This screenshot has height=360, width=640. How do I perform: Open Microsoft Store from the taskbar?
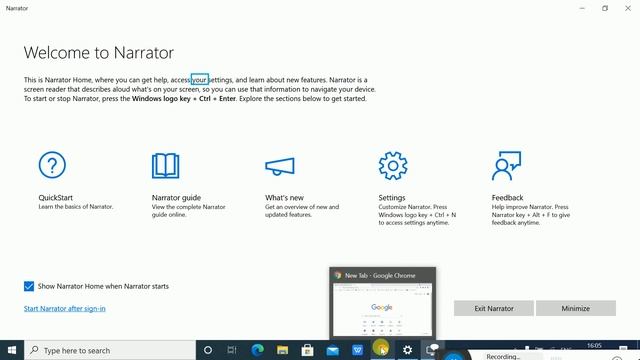(x=307, y=350)
